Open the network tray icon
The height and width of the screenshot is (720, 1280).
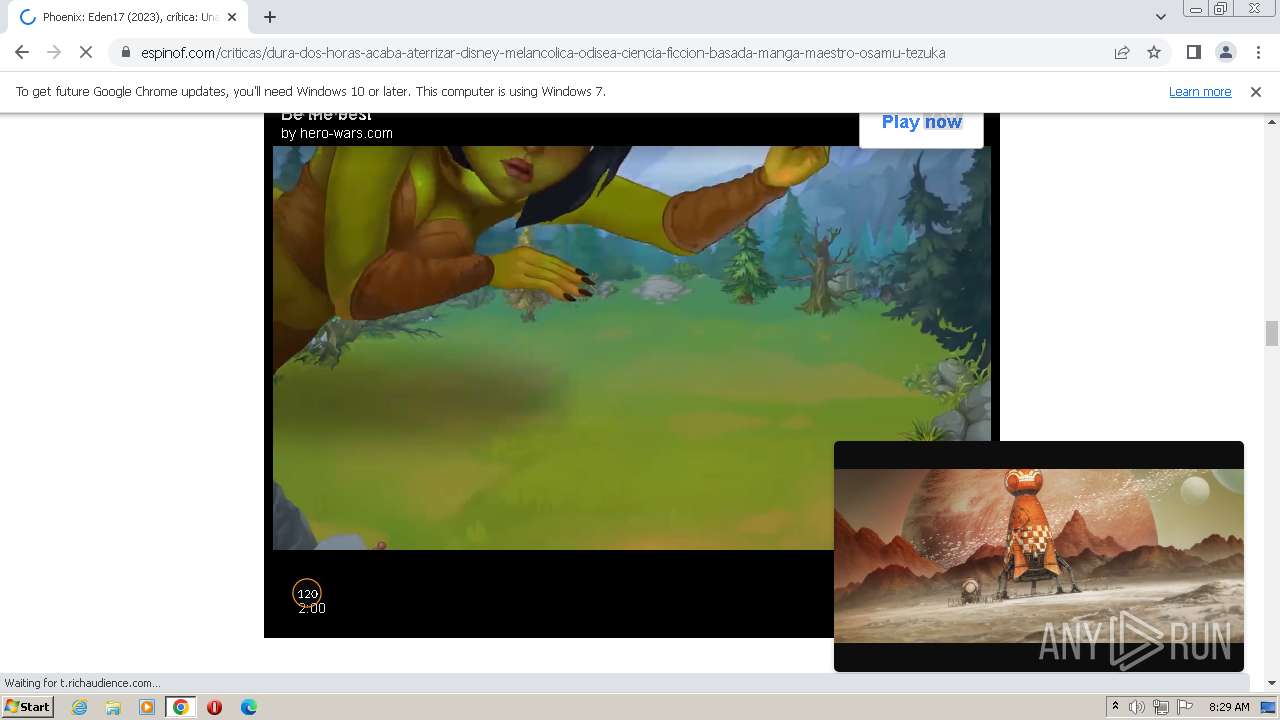click(x=1161, y=707)
